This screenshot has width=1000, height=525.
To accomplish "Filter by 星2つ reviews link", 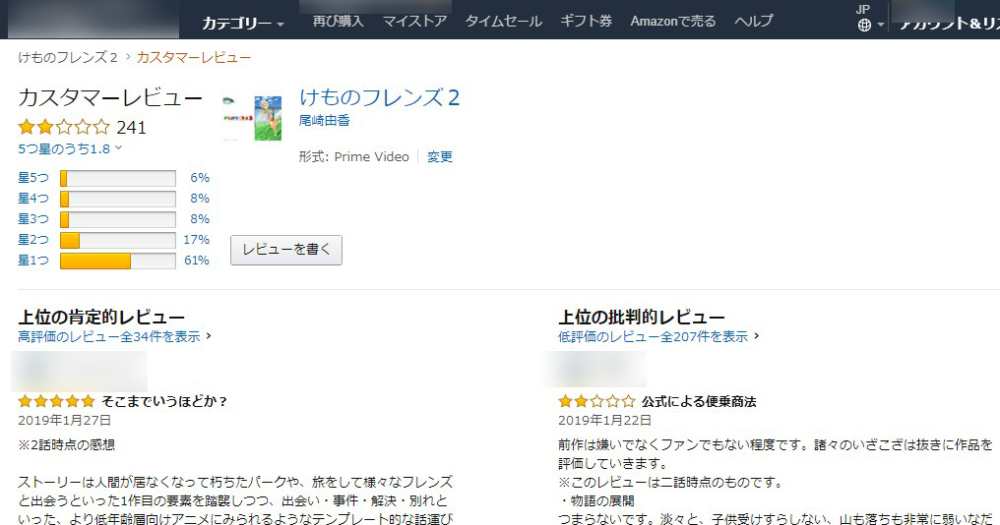I will click(33, 240).
